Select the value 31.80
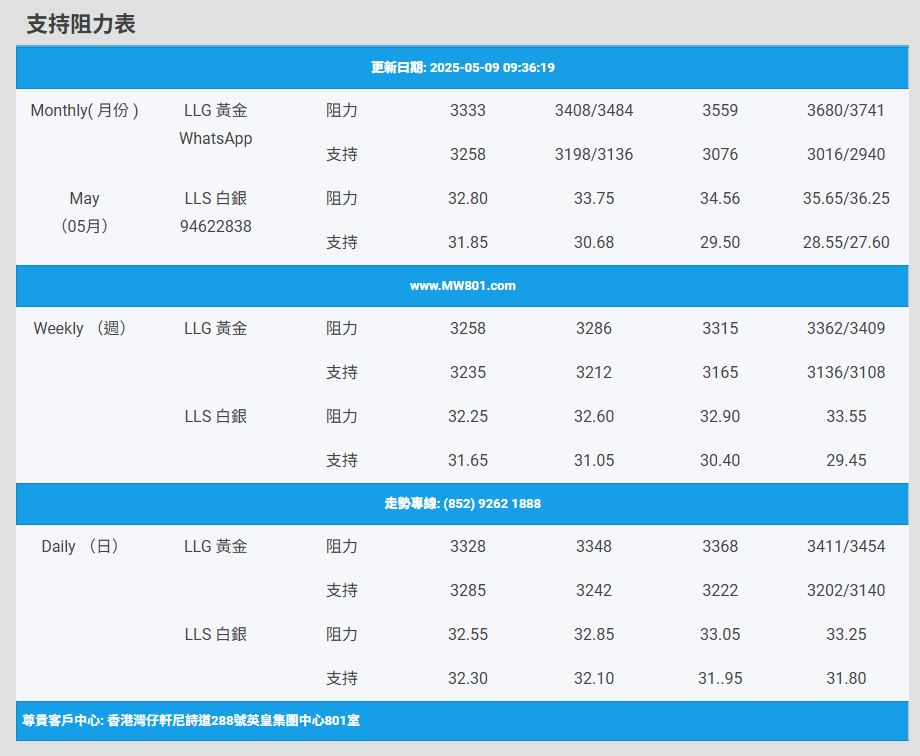Screen dimensions: 920x756 coord(845,679)
